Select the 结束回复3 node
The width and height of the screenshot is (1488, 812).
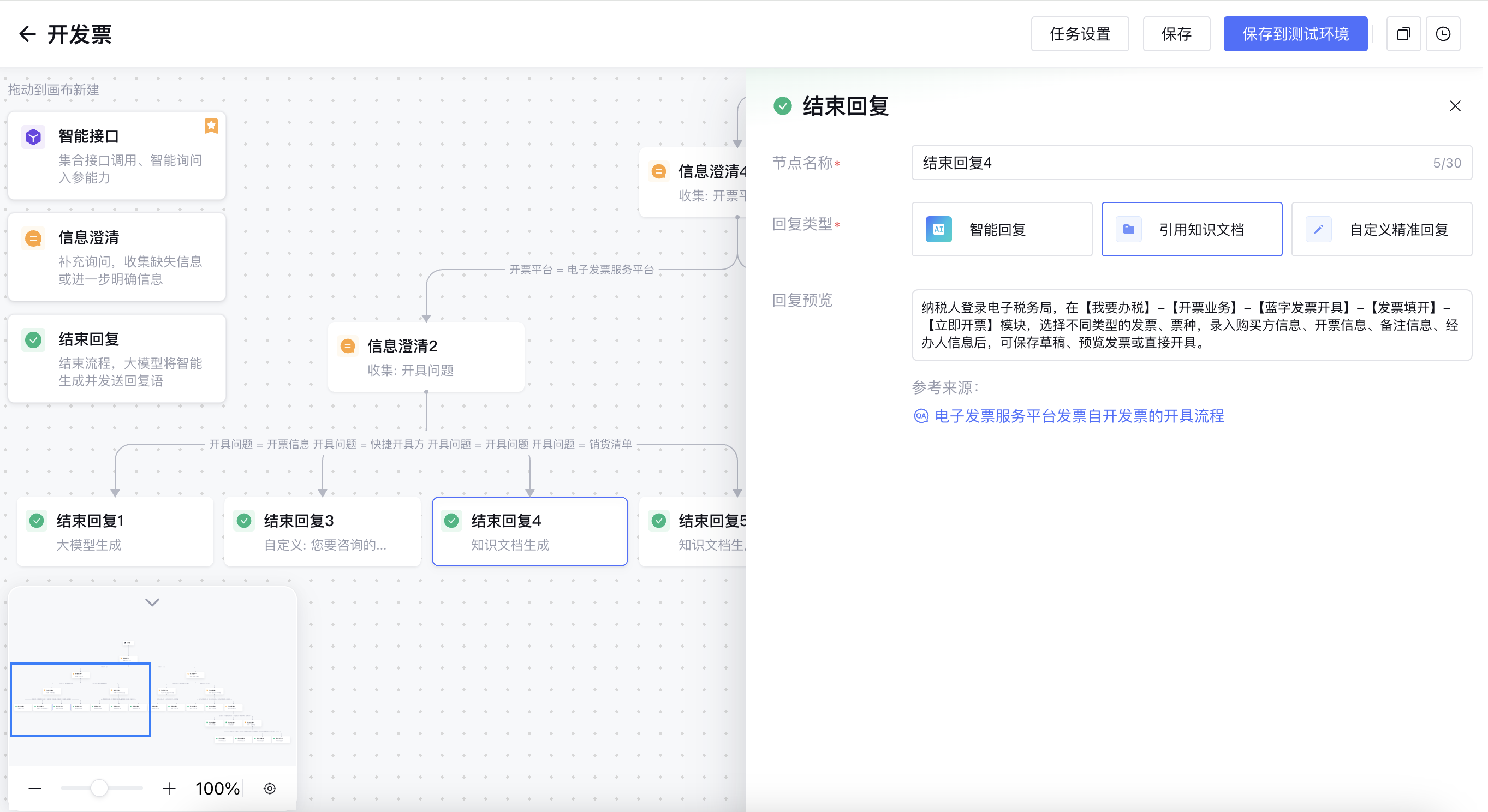(322, 531)
